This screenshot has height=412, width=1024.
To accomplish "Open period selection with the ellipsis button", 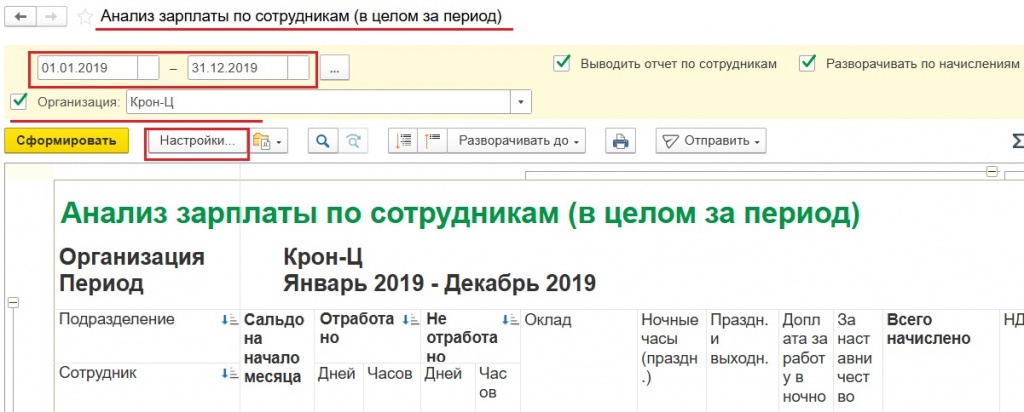I will tap(334, 69).
